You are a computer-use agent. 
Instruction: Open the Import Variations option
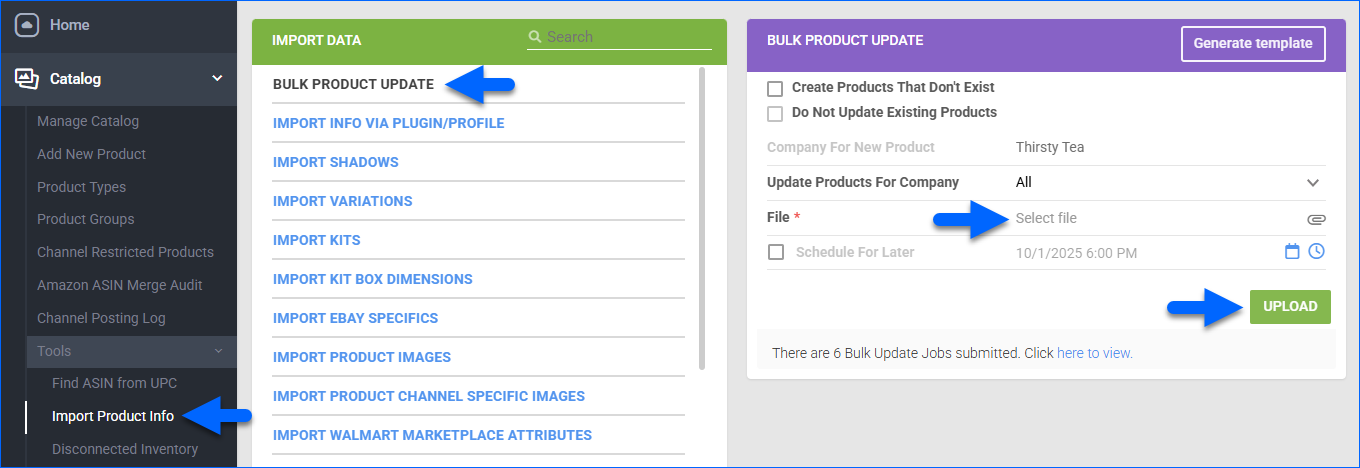pyautogui.click(x=342, y=201)
